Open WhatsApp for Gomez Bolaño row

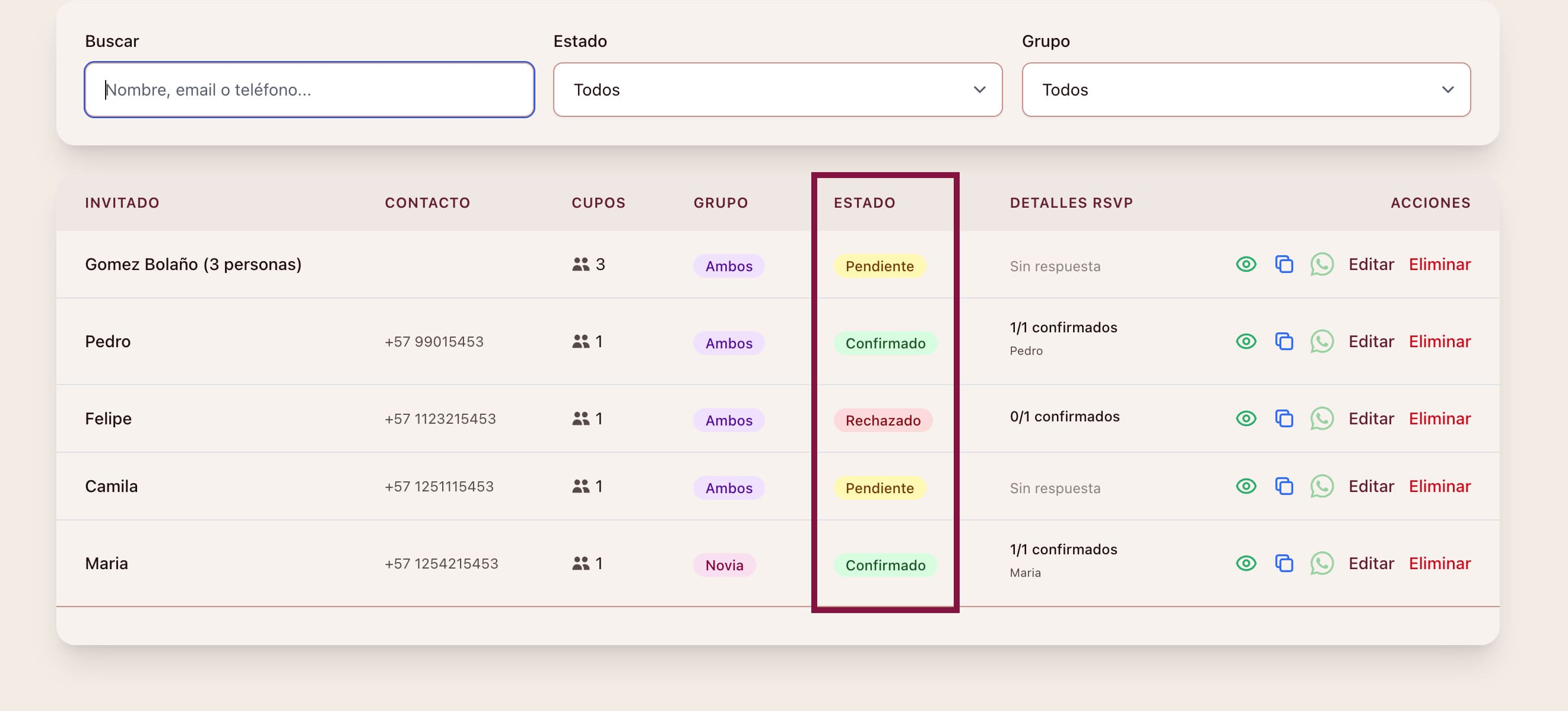coord(1322,265)
